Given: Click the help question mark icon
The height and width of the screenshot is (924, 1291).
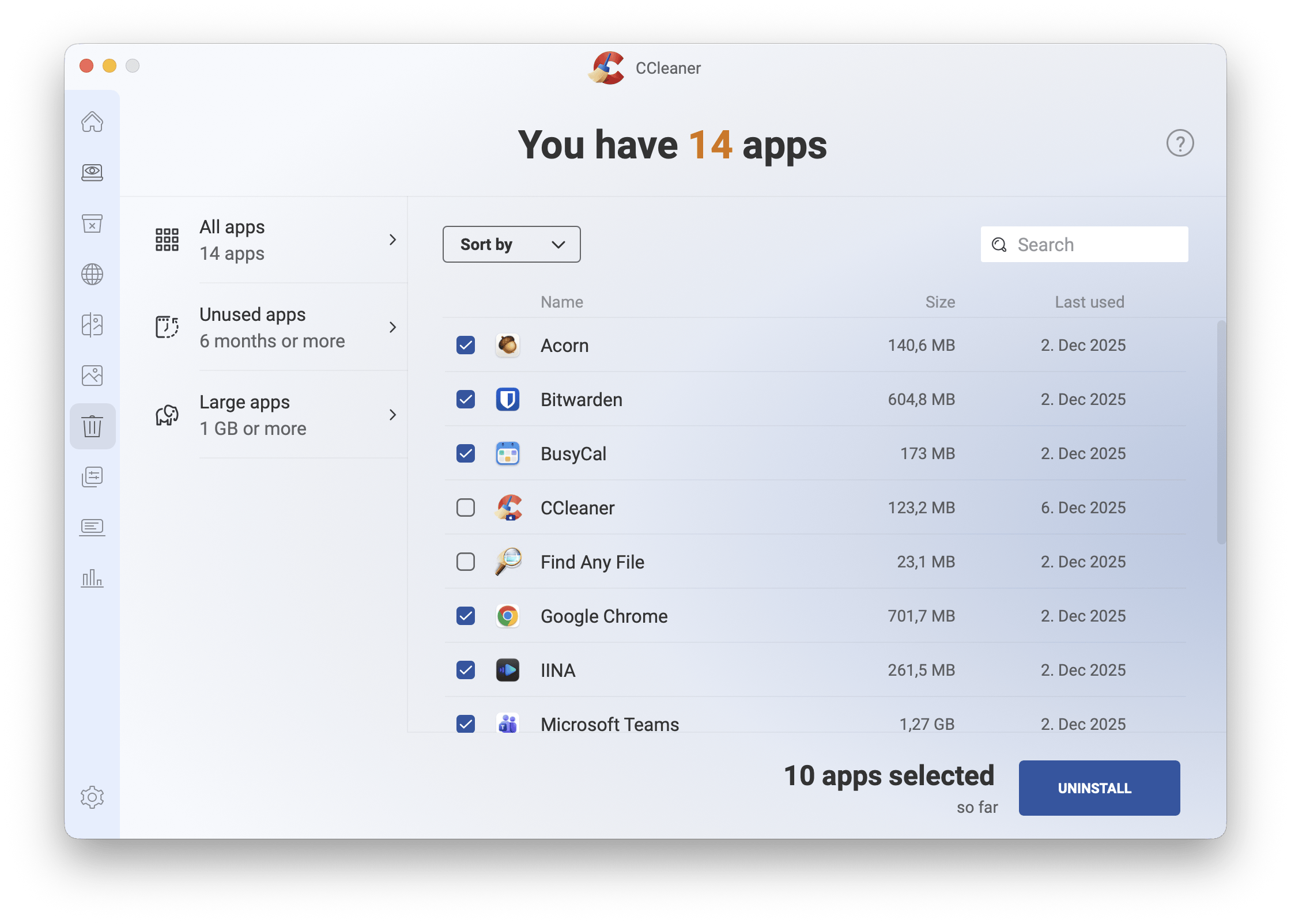Looking at the screenshot, I should click(x=1180, y=143).
